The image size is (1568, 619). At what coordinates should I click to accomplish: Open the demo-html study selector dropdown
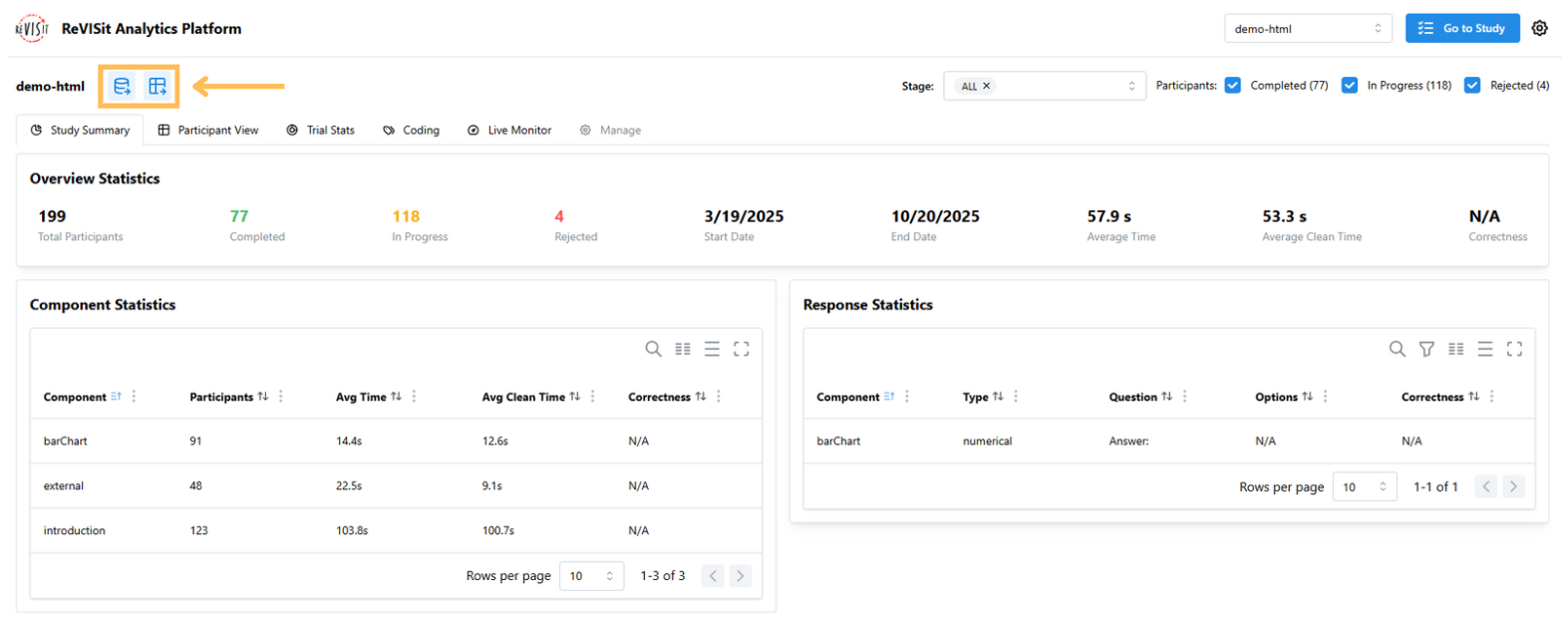1307,29
